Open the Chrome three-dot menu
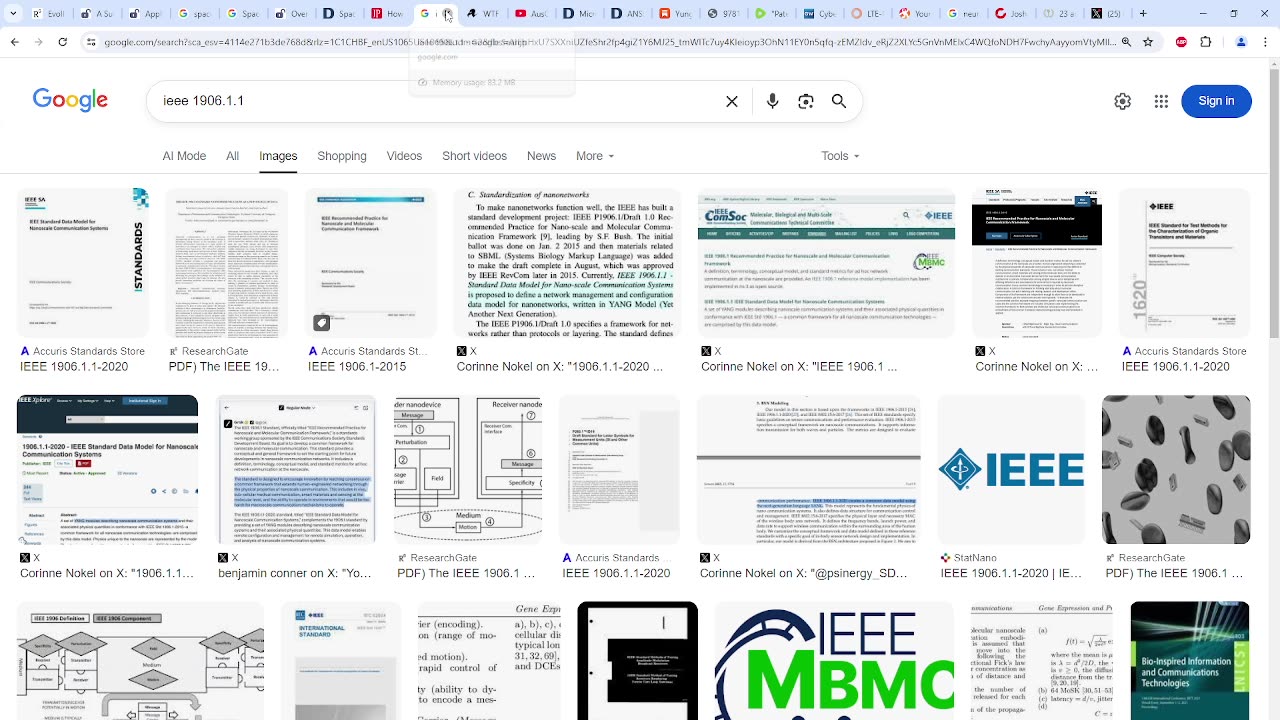 point(1266,43)
